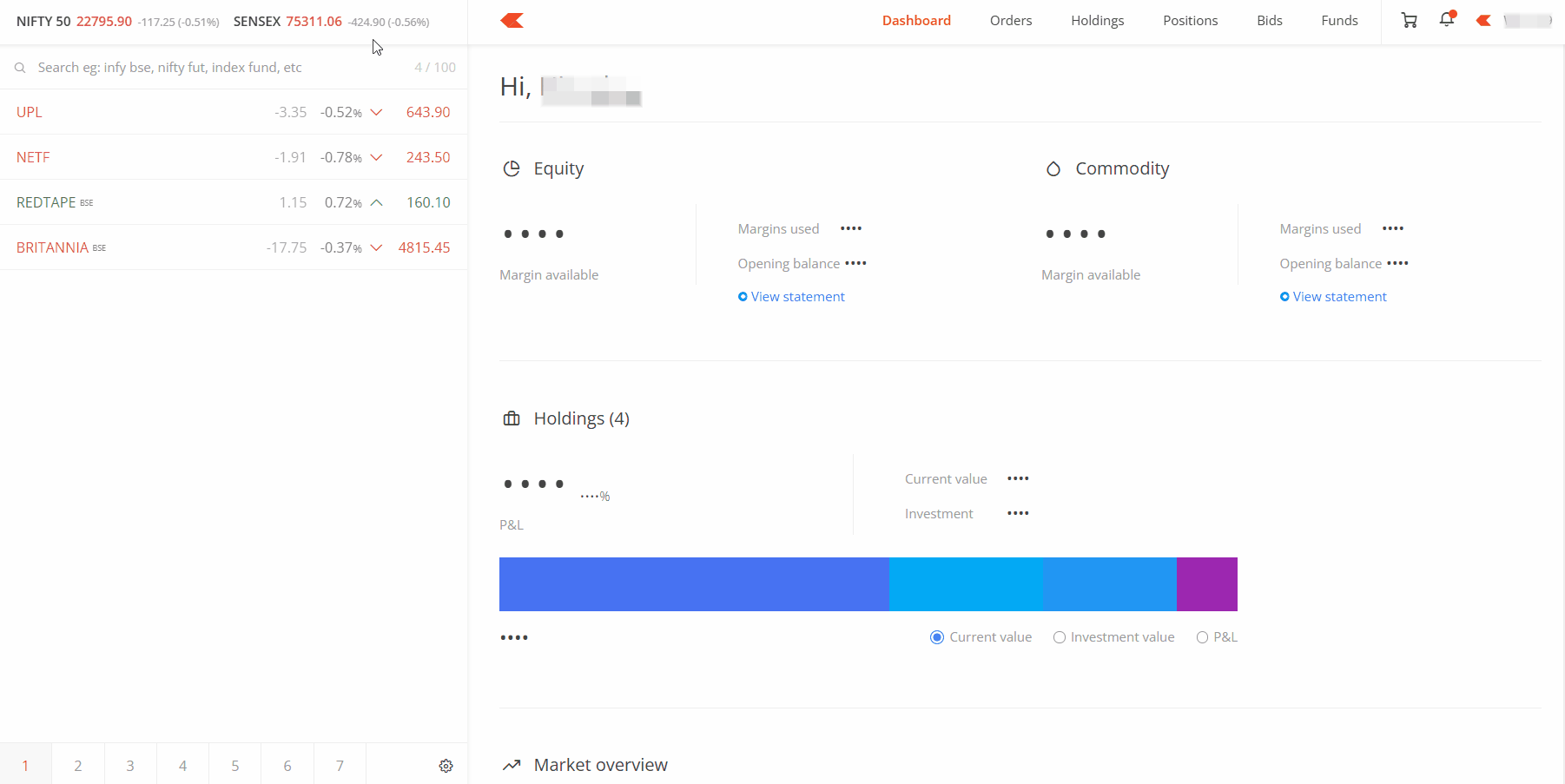The image size is (1565, 784).
Task: Click the Equity pie chart icon
Action: (512, 168)
